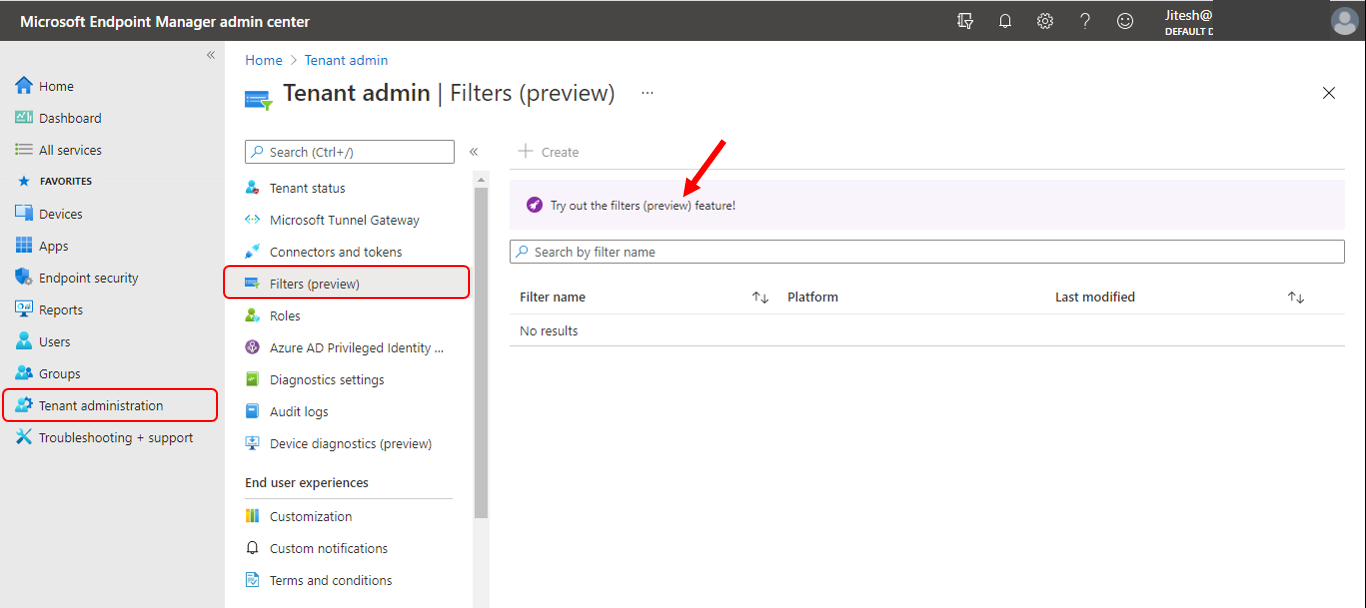Click the No results row text
1366x608 pixels.
549,331
